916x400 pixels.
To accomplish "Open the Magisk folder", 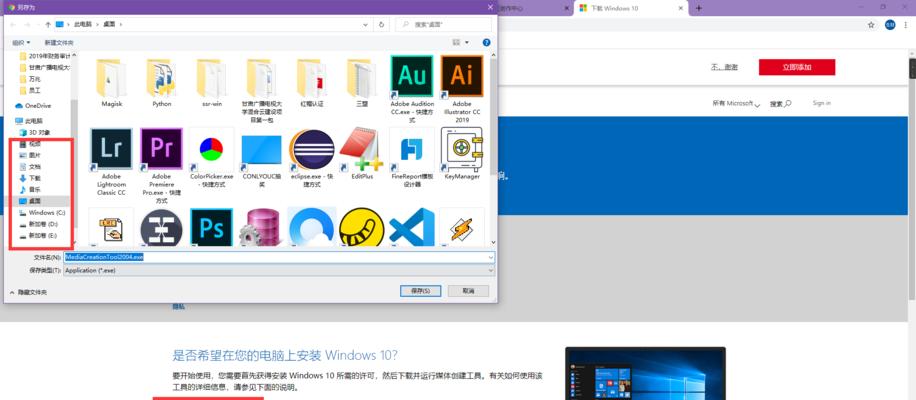I will (112, 82).
